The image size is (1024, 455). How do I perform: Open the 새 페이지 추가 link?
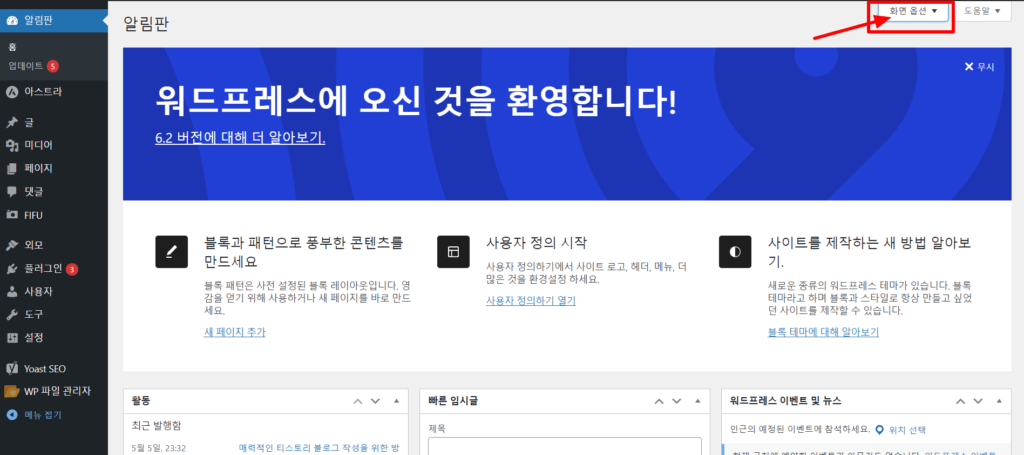click(235, 332)
